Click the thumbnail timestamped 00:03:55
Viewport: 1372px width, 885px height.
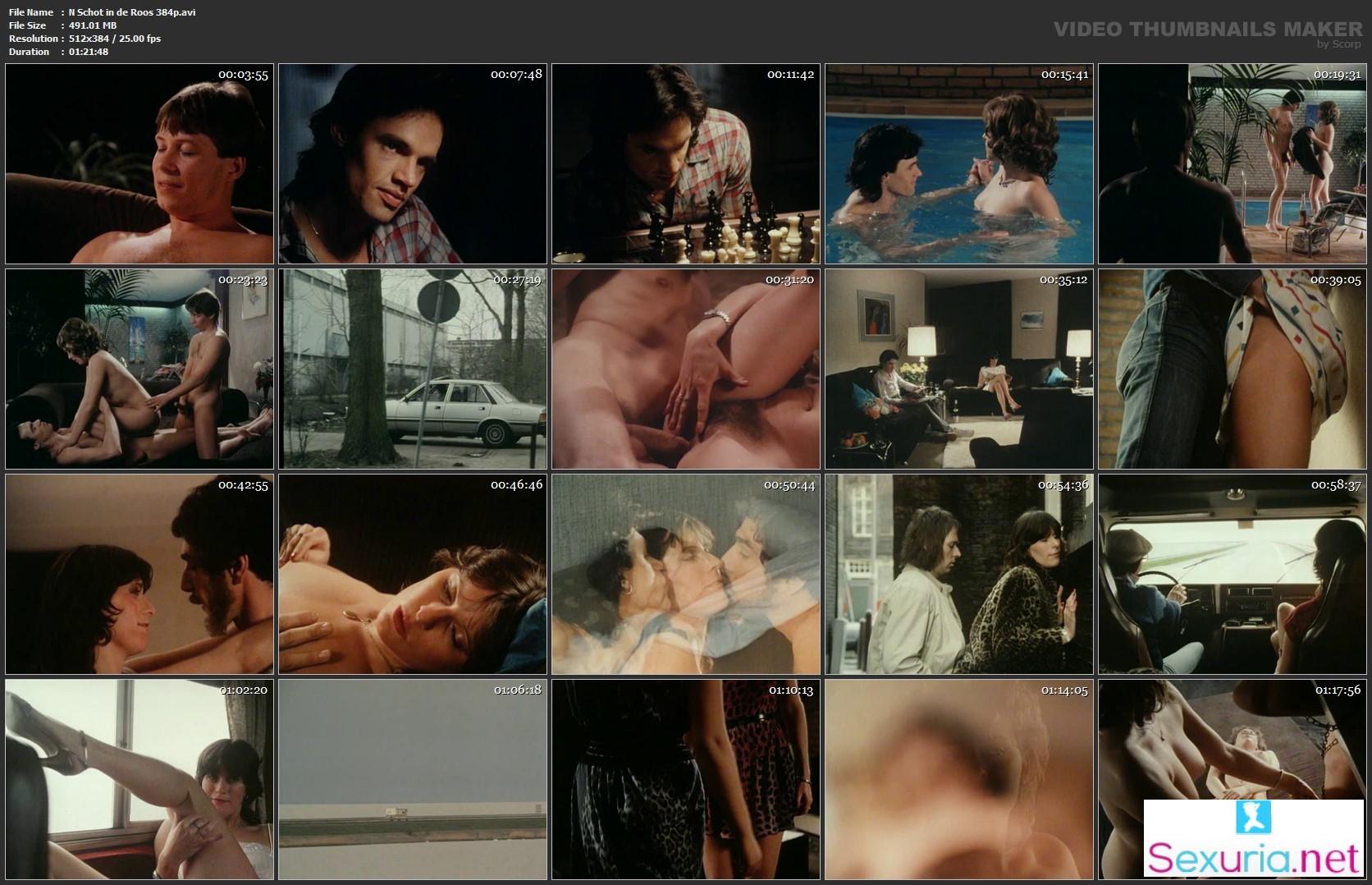[139, 164]
